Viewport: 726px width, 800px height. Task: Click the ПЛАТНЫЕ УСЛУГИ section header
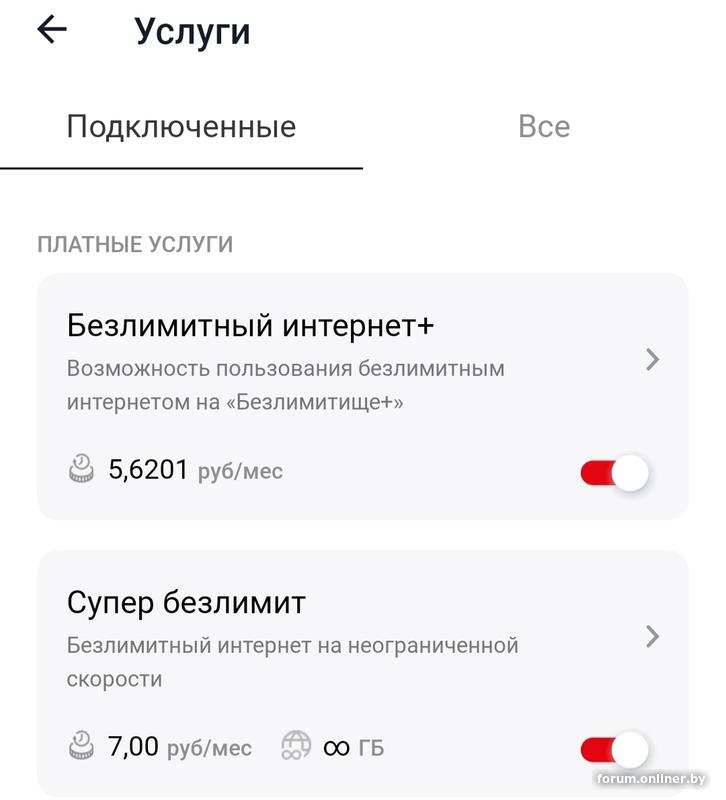click(x=135, y=245)
